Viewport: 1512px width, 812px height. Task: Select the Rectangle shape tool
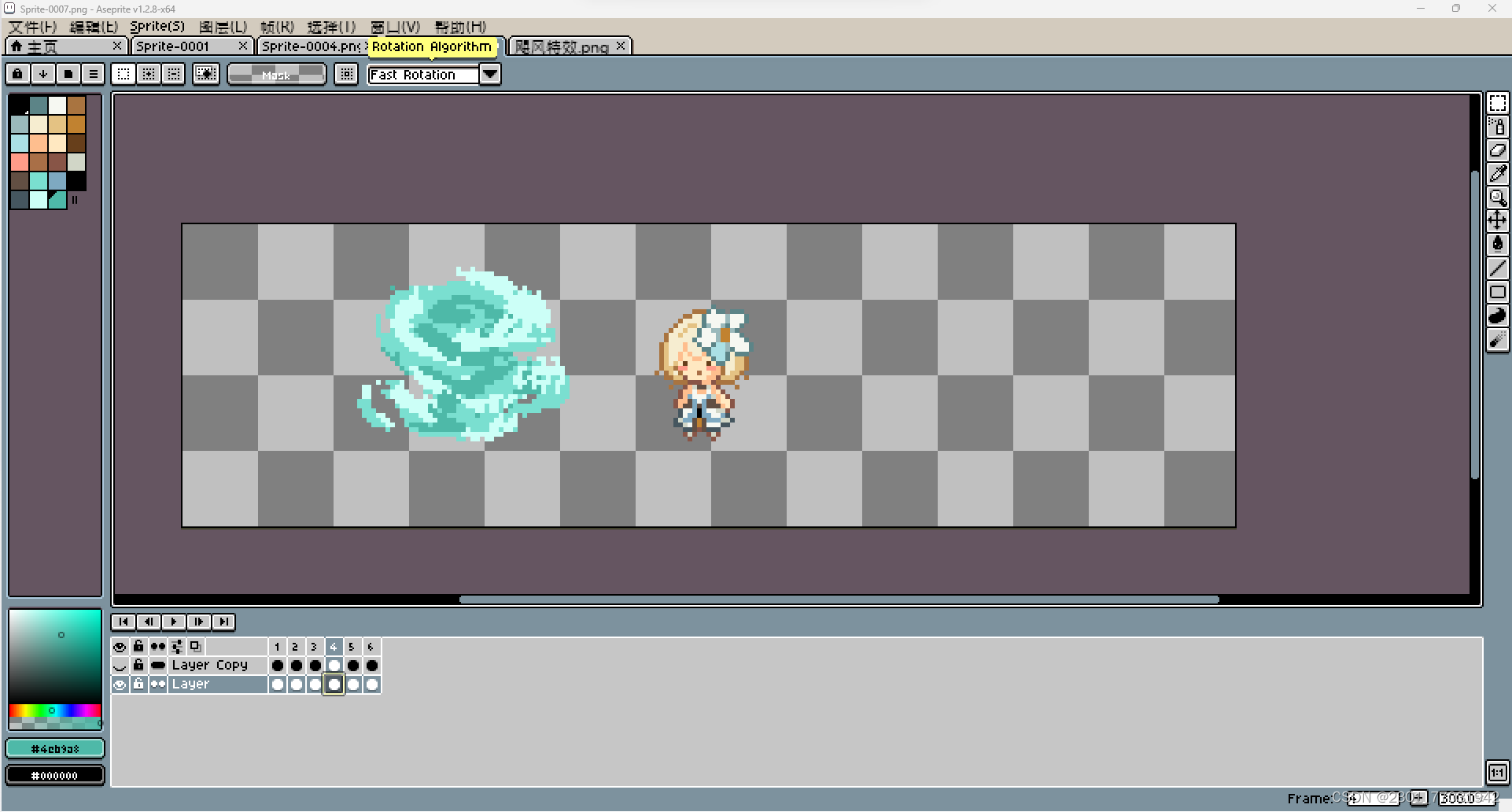click(1497, 292)
